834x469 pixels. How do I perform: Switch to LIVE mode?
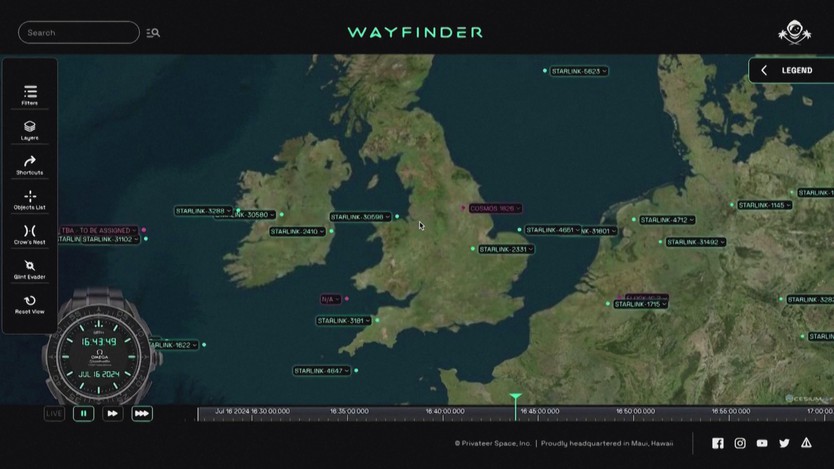click(54, 413)
